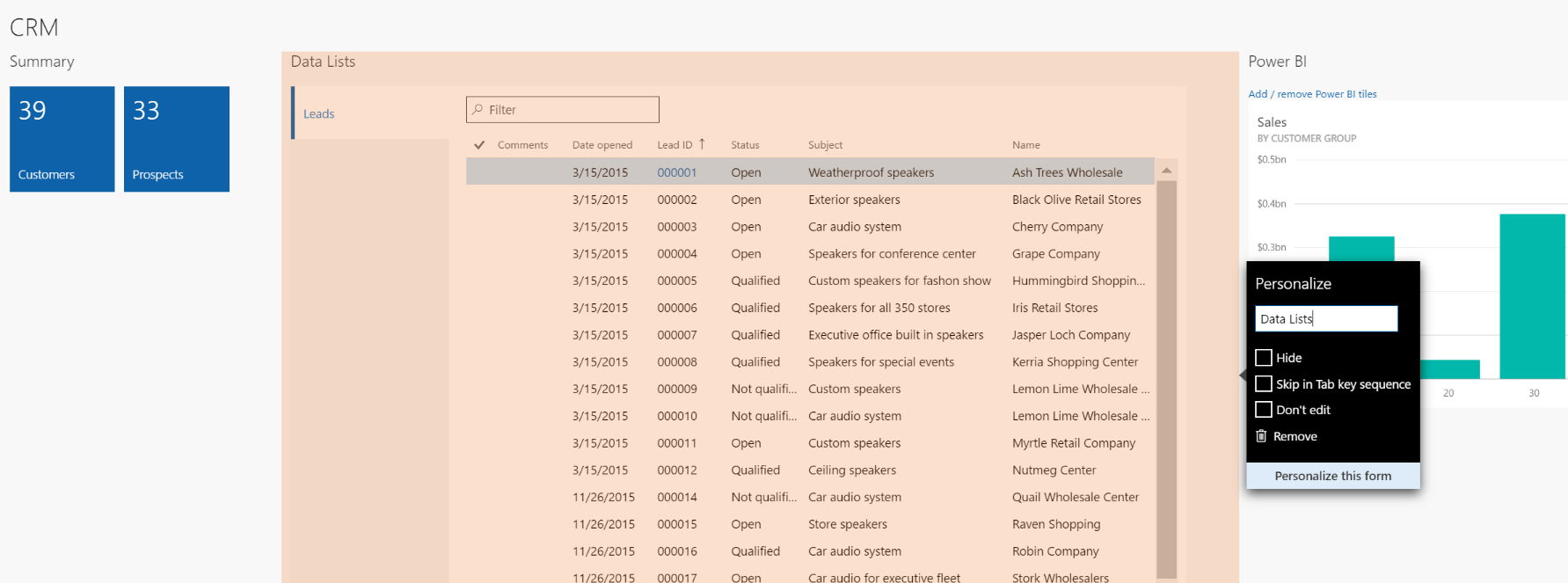This screenshot has width=1568, height=583.
Task: Toggle Skip in Tab key sequence checkbox
Action: point(1264,384)
